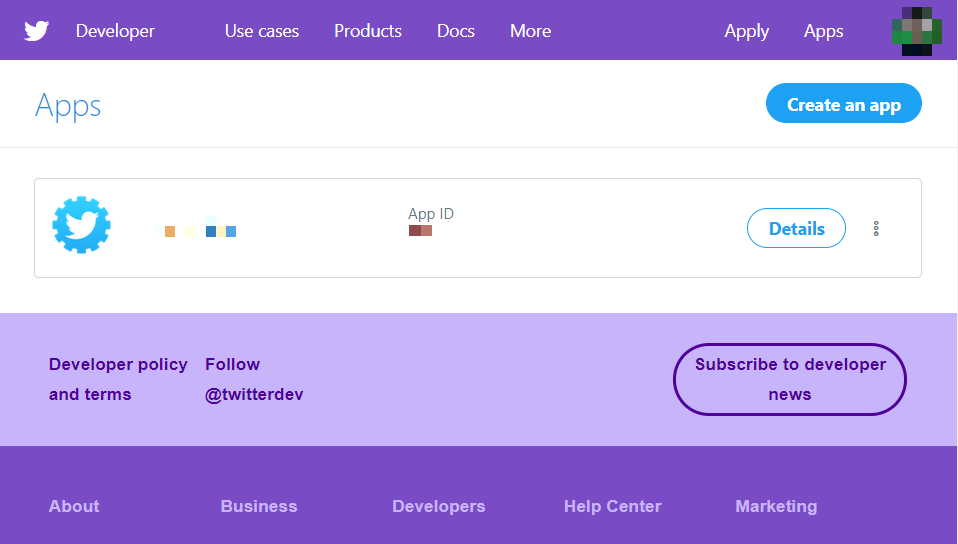
Task: Open Apps in the top navigation
Action: coord(823,31)
